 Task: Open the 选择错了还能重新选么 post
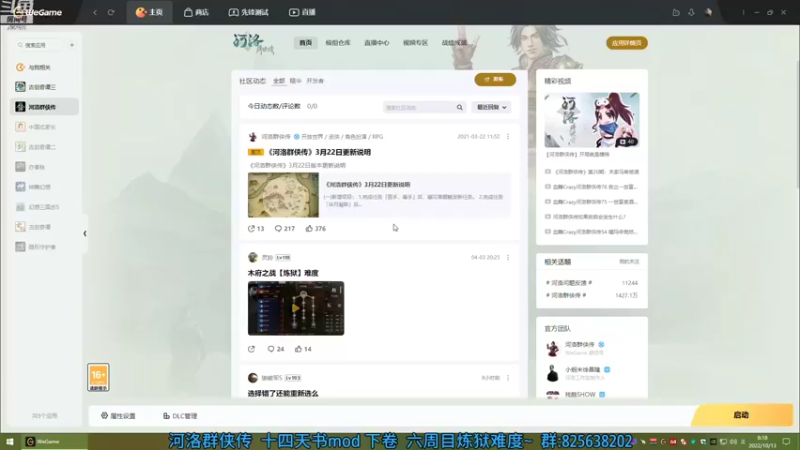pos(283,393)
